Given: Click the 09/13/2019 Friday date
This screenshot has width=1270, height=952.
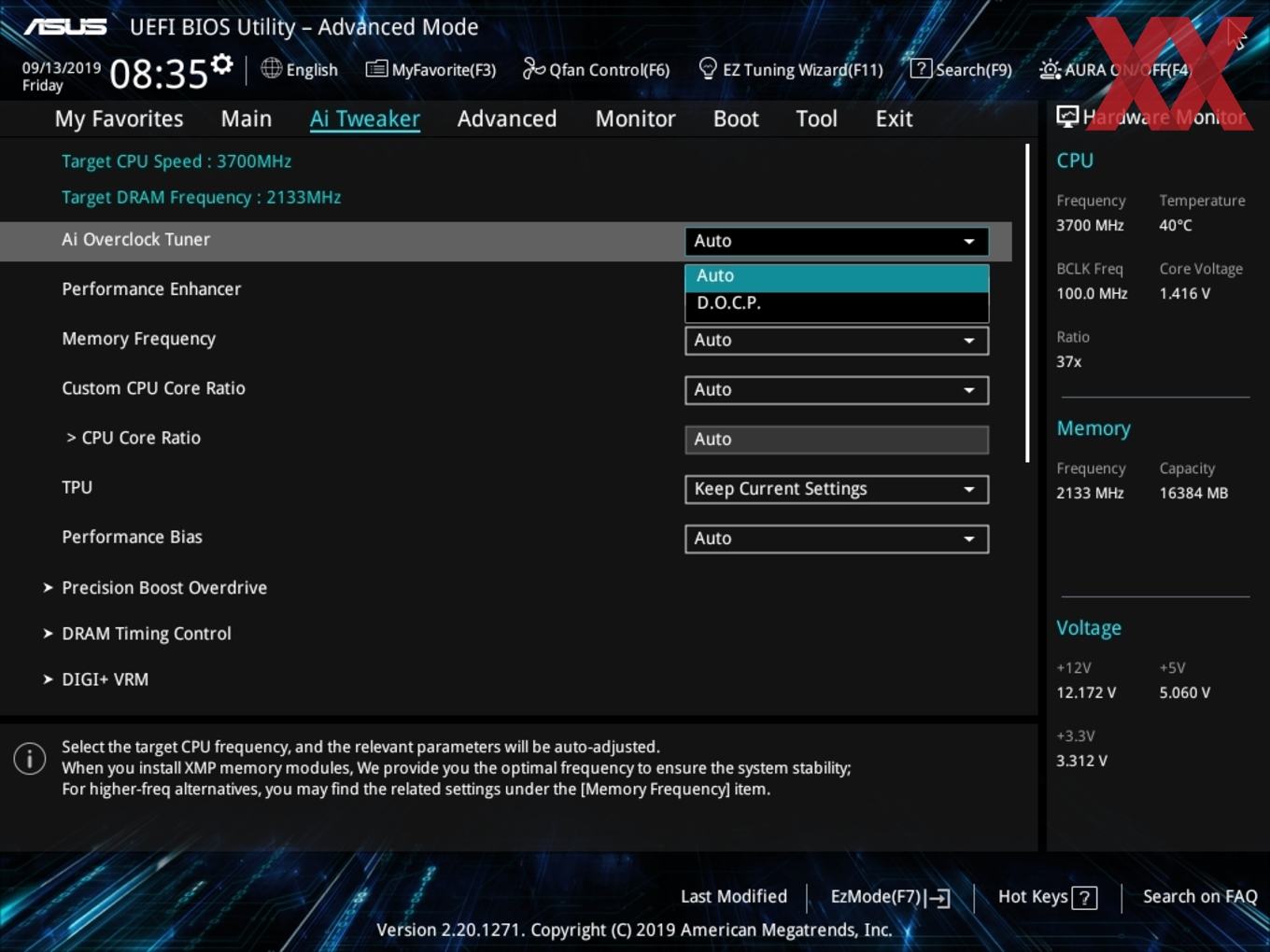Looking at the screenshot, I should (x=62, y=77).
